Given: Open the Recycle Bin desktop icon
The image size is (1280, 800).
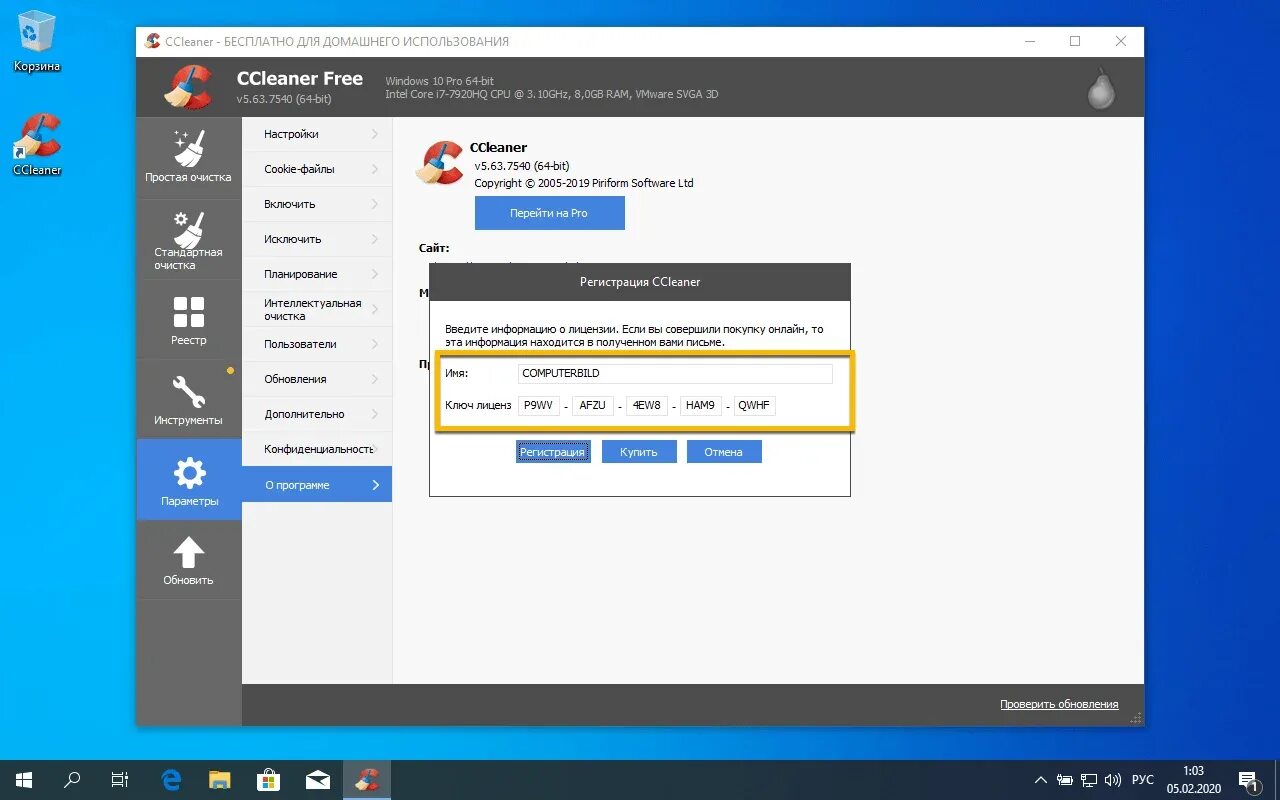Looking at the screenshot, I should (x=37, y=41).
